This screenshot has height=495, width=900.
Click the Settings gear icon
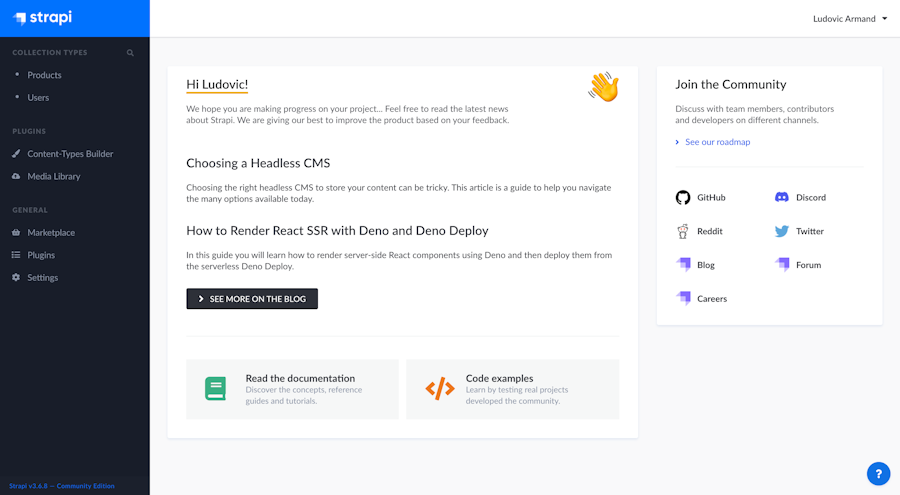(16, 277)
